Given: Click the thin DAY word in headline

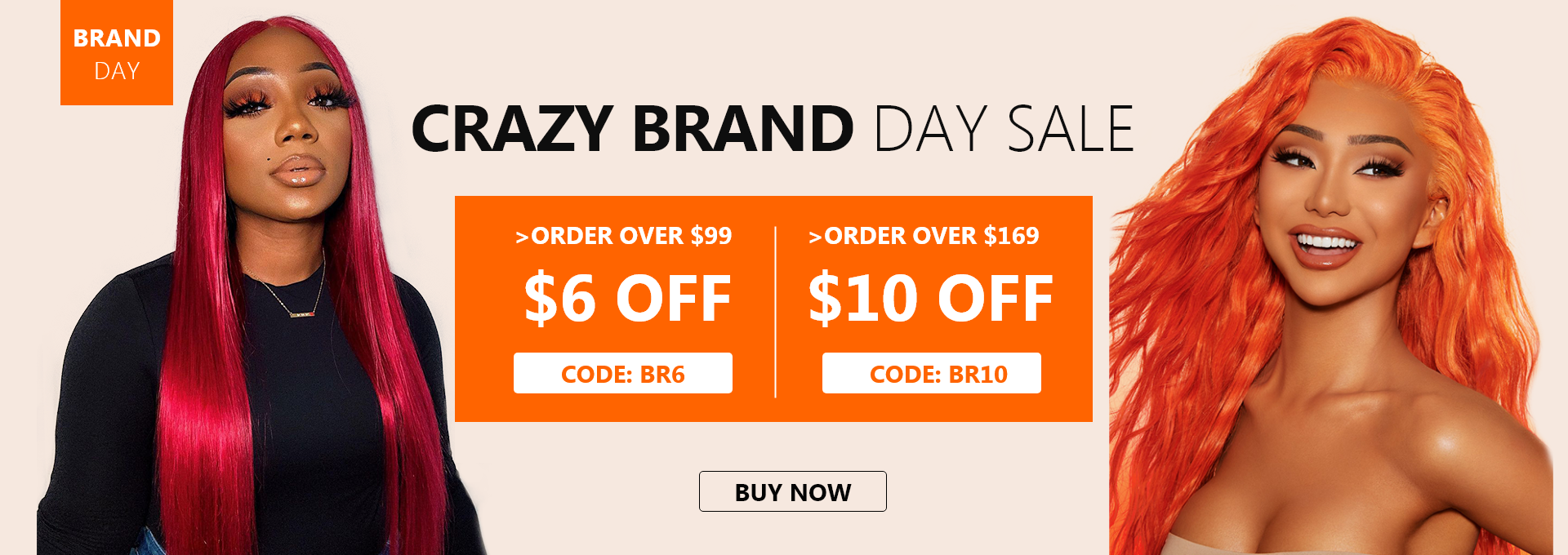Looking at the screenshot, I should [x=931, y=129].
